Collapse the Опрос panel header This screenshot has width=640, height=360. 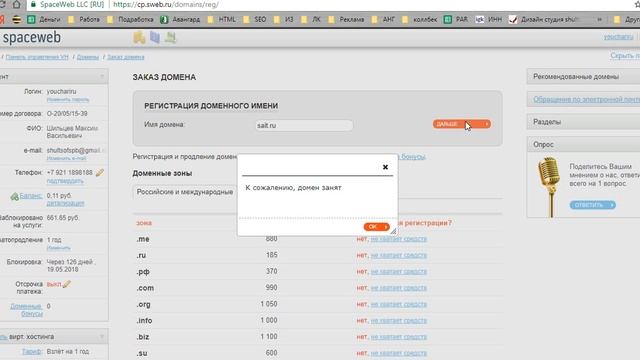point(584,144)
